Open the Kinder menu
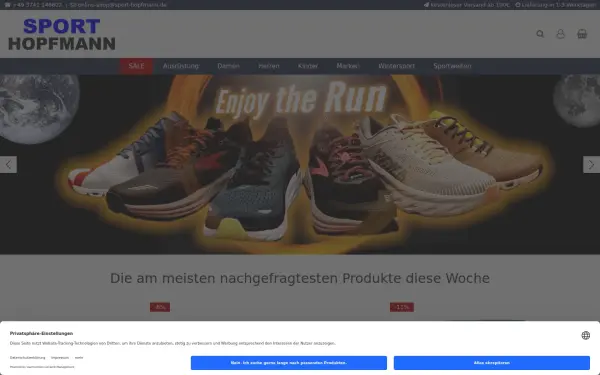This screenshot has height=375, width=600. (308, 66)
